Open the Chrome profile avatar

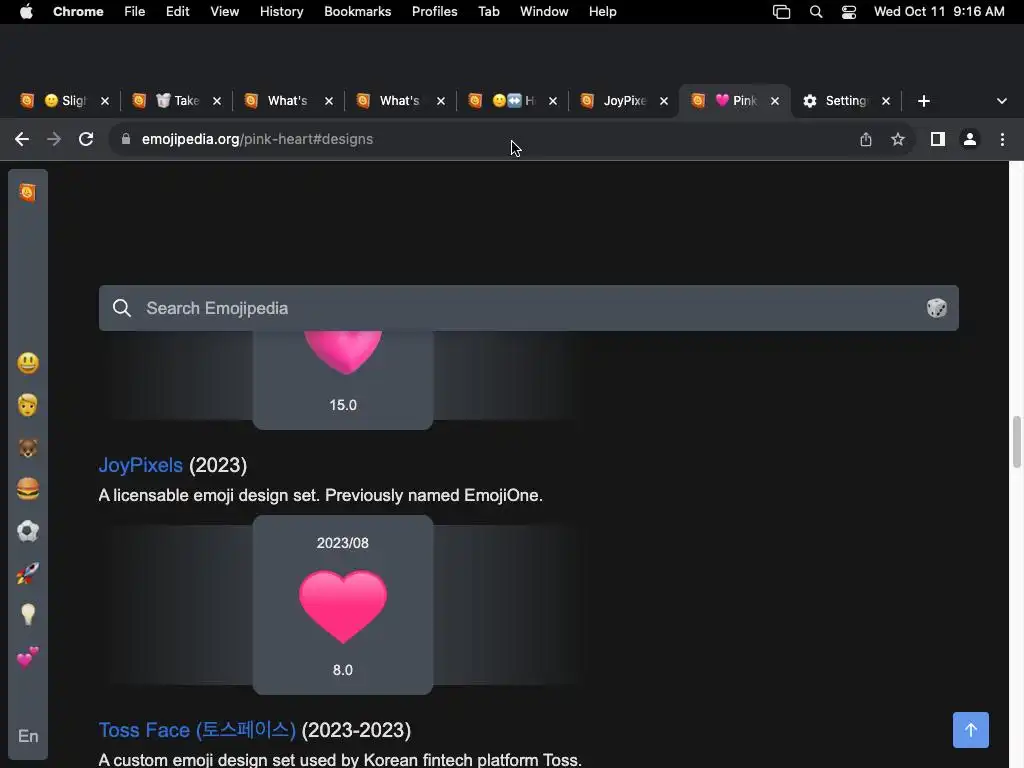coord(970,139)
